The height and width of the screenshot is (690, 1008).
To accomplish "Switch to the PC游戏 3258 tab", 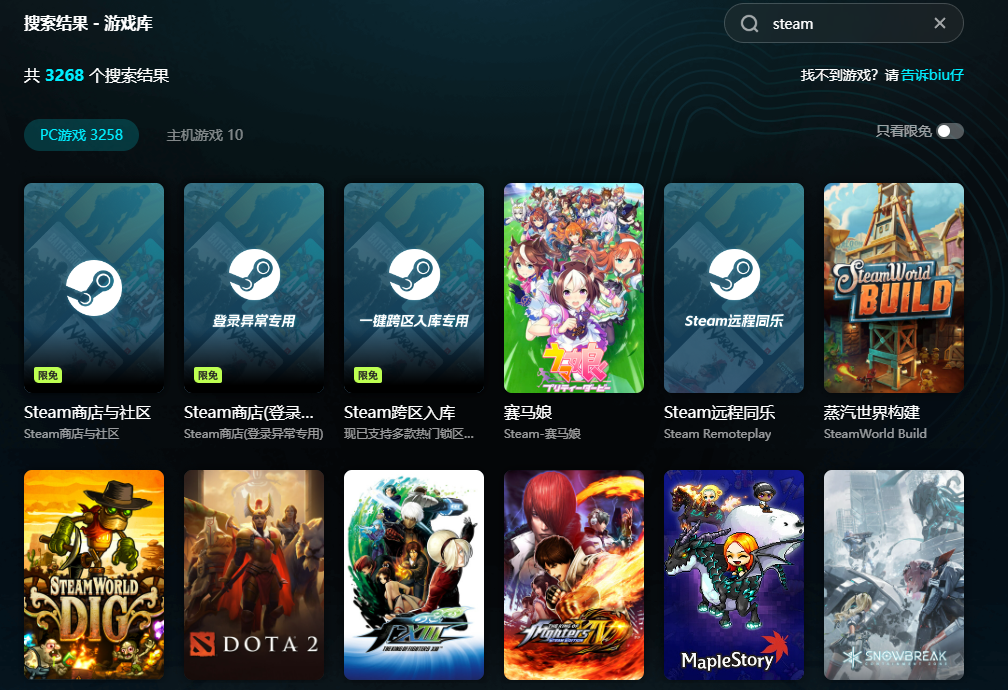I will (82, 135).
